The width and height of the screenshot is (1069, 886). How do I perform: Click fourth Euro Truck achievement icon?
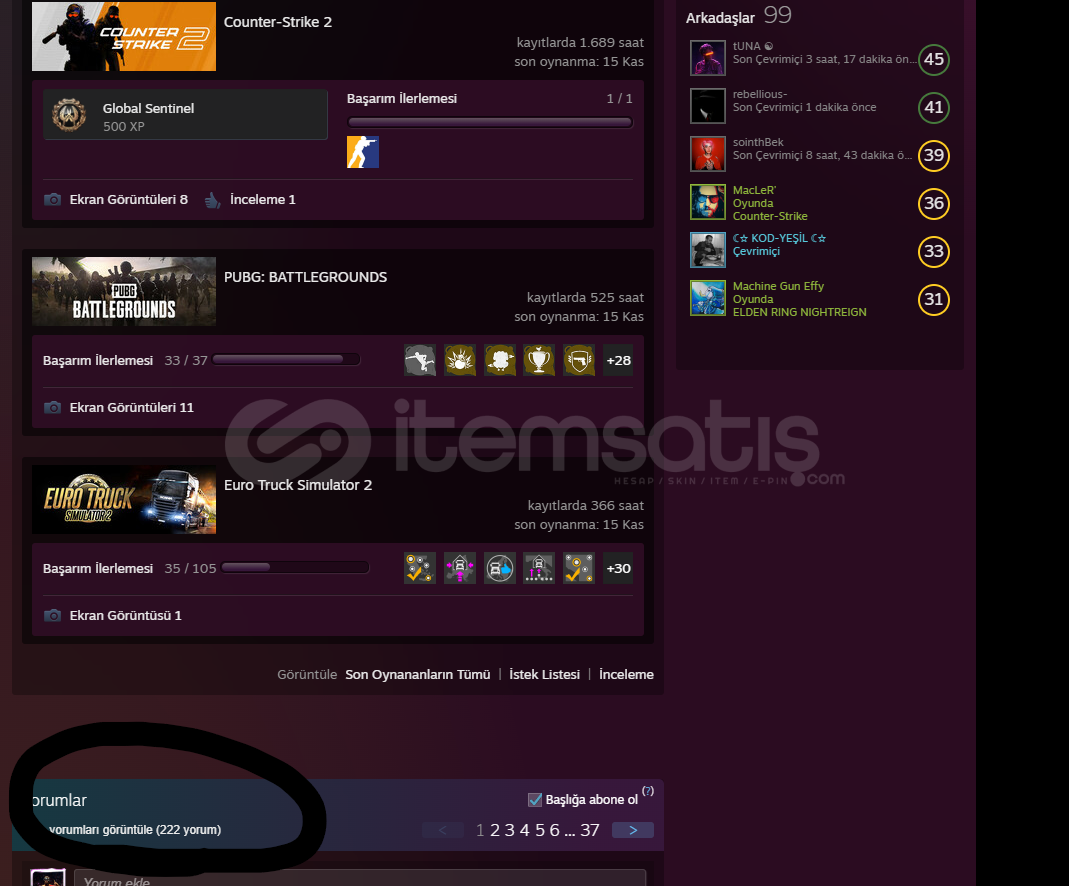tap(539, 568)
